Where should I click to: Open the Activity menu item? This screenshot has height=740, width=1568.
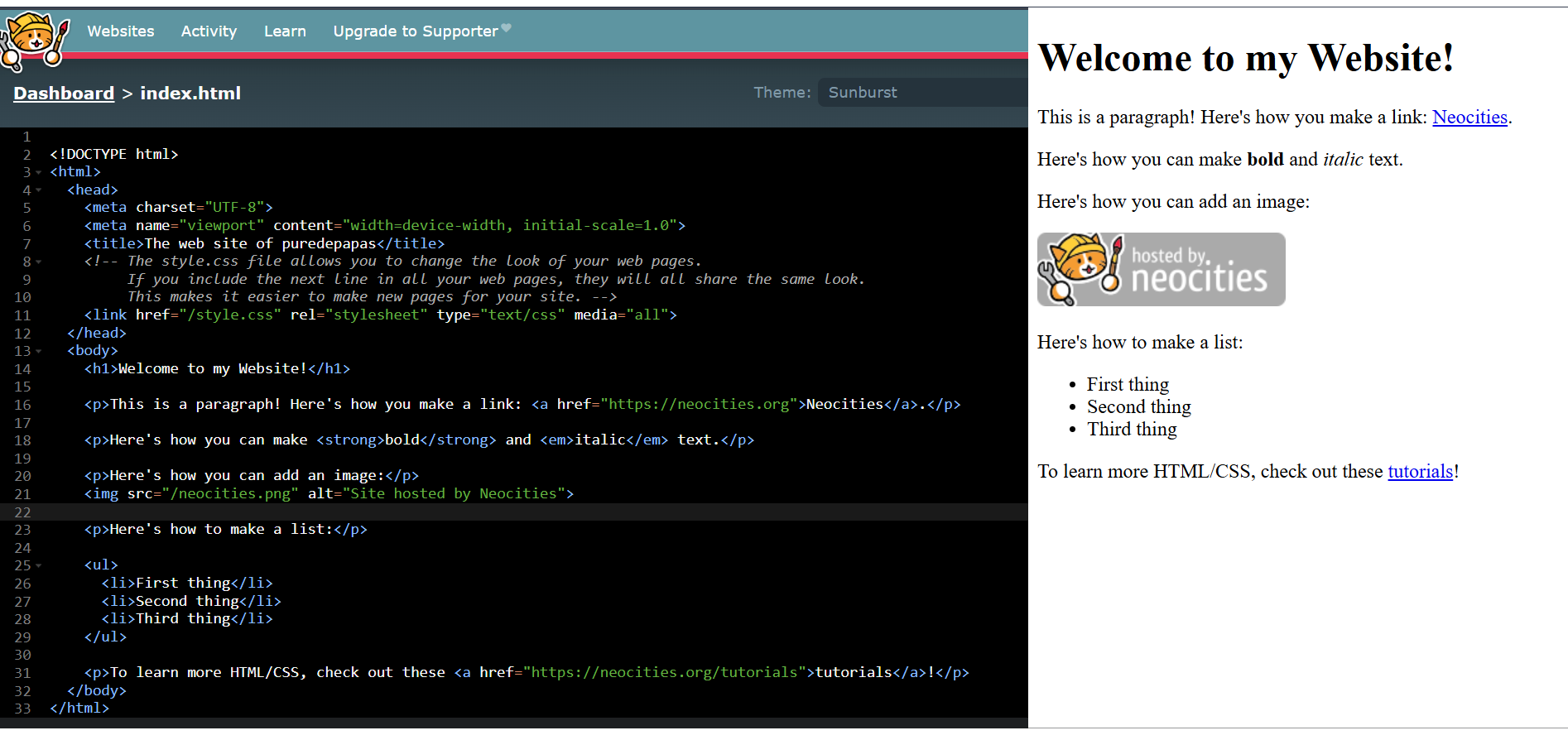pos(209,31)
